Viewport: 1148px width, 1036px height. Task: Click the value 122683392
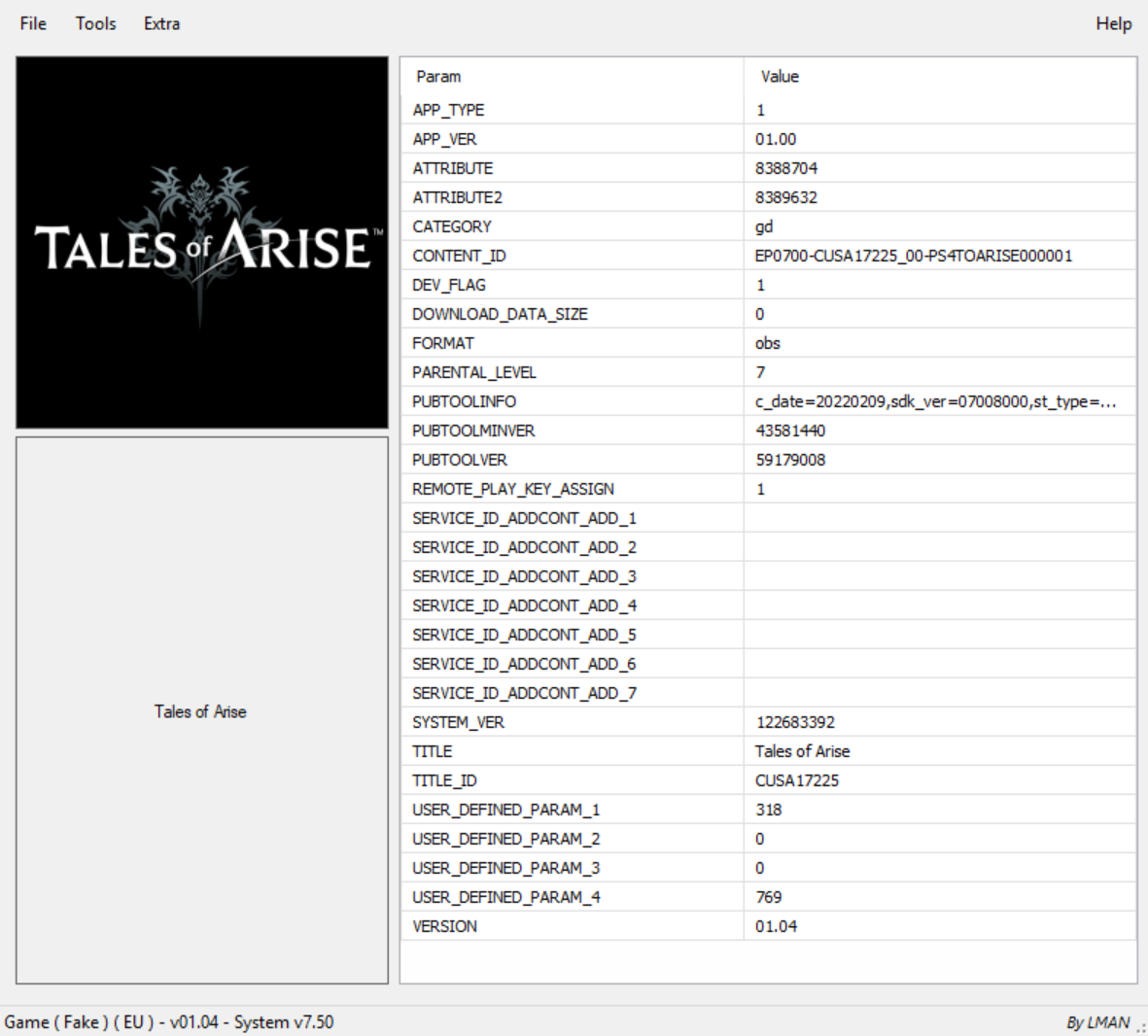coord(794,723)
